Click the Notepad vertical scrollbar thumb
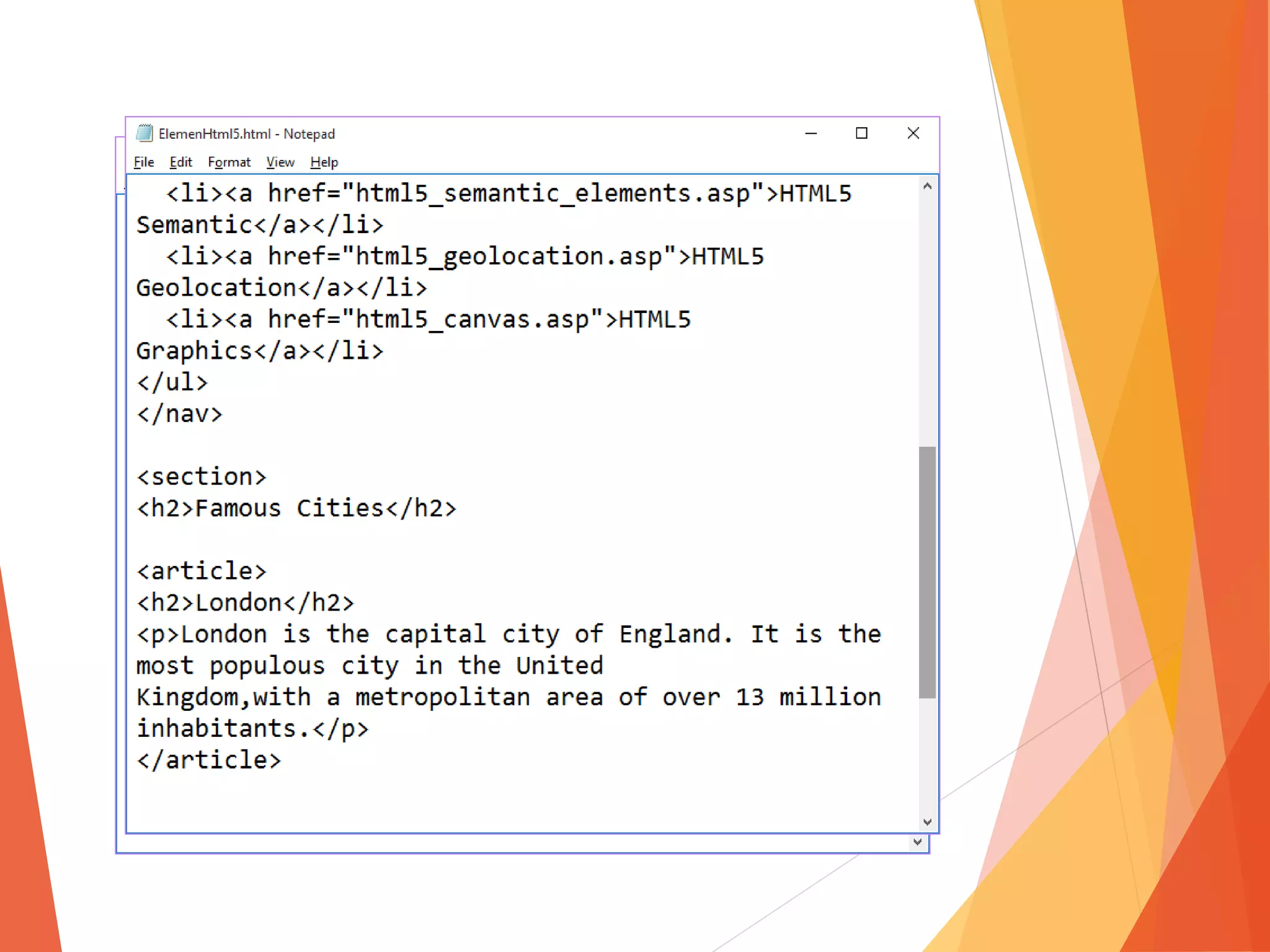 point(927,571)
